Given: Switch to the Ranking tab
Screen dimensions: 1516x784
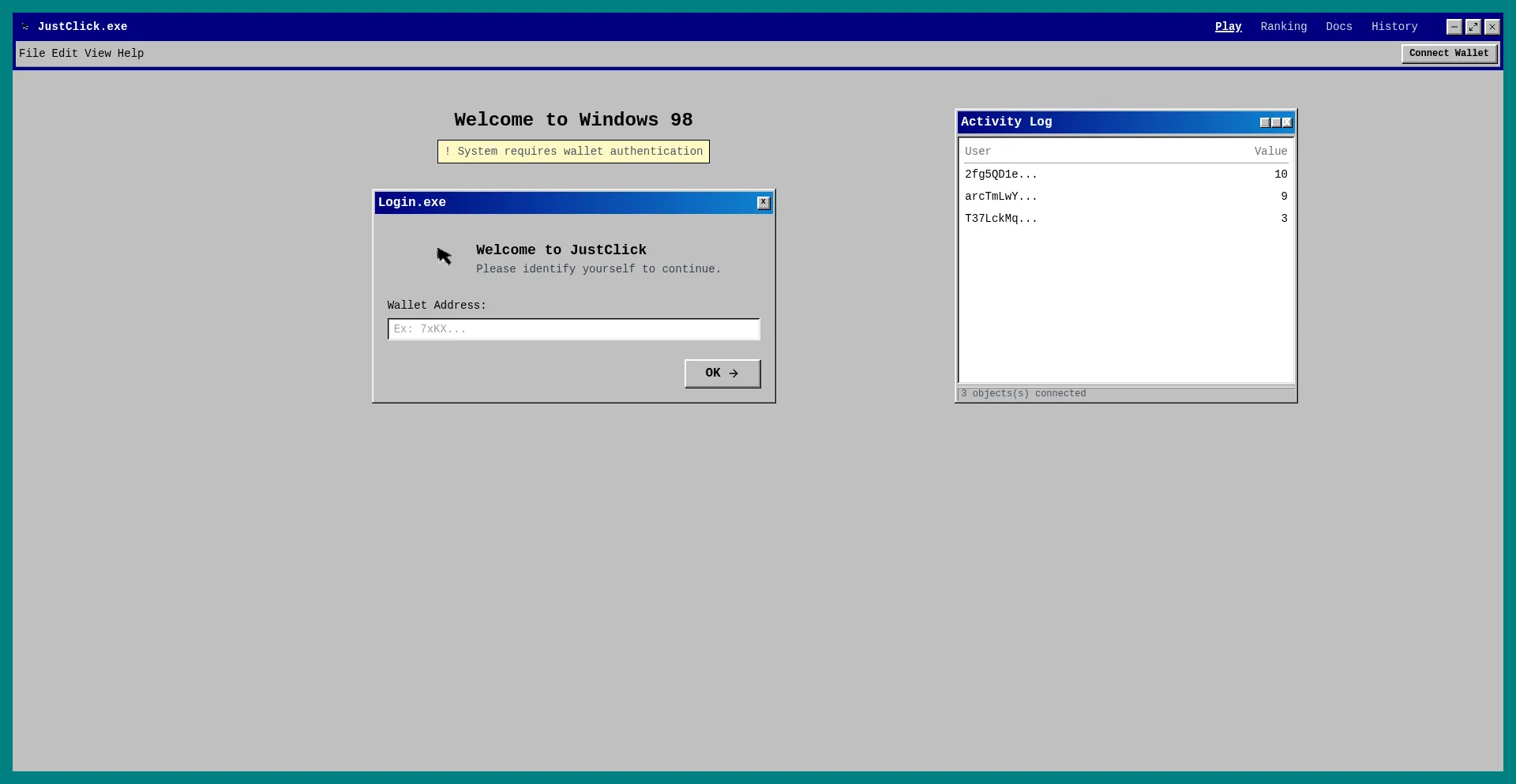Looking at the screenshot, I should (x=1283, y=27).
